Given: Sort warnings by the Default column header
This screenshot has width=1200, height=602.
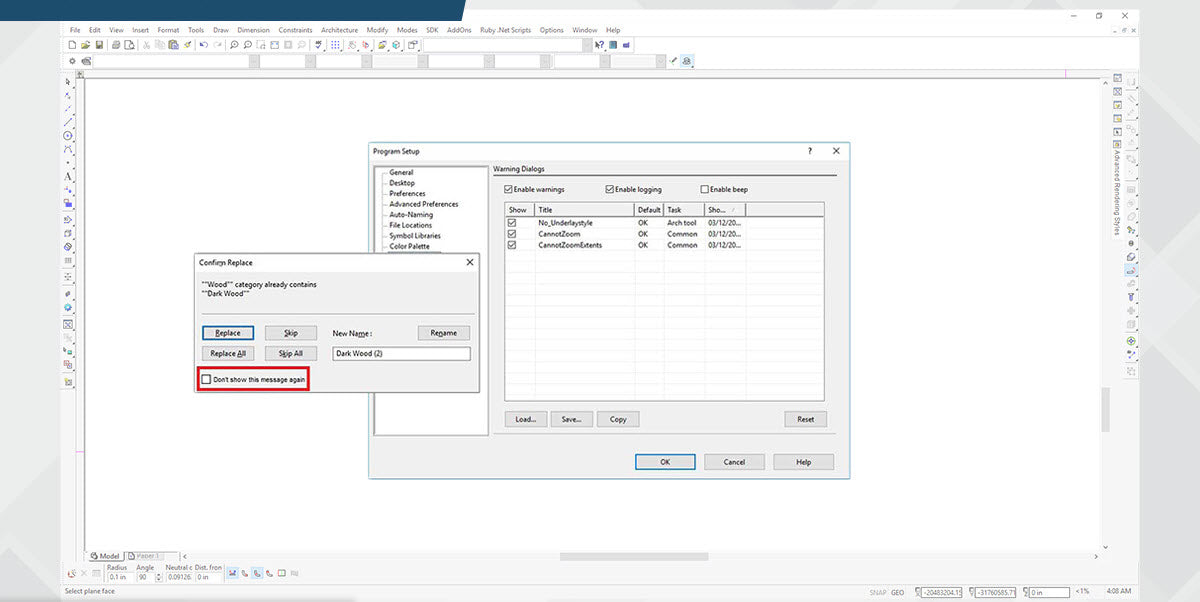Looking at the screenshot, I should tap(649, 210).
